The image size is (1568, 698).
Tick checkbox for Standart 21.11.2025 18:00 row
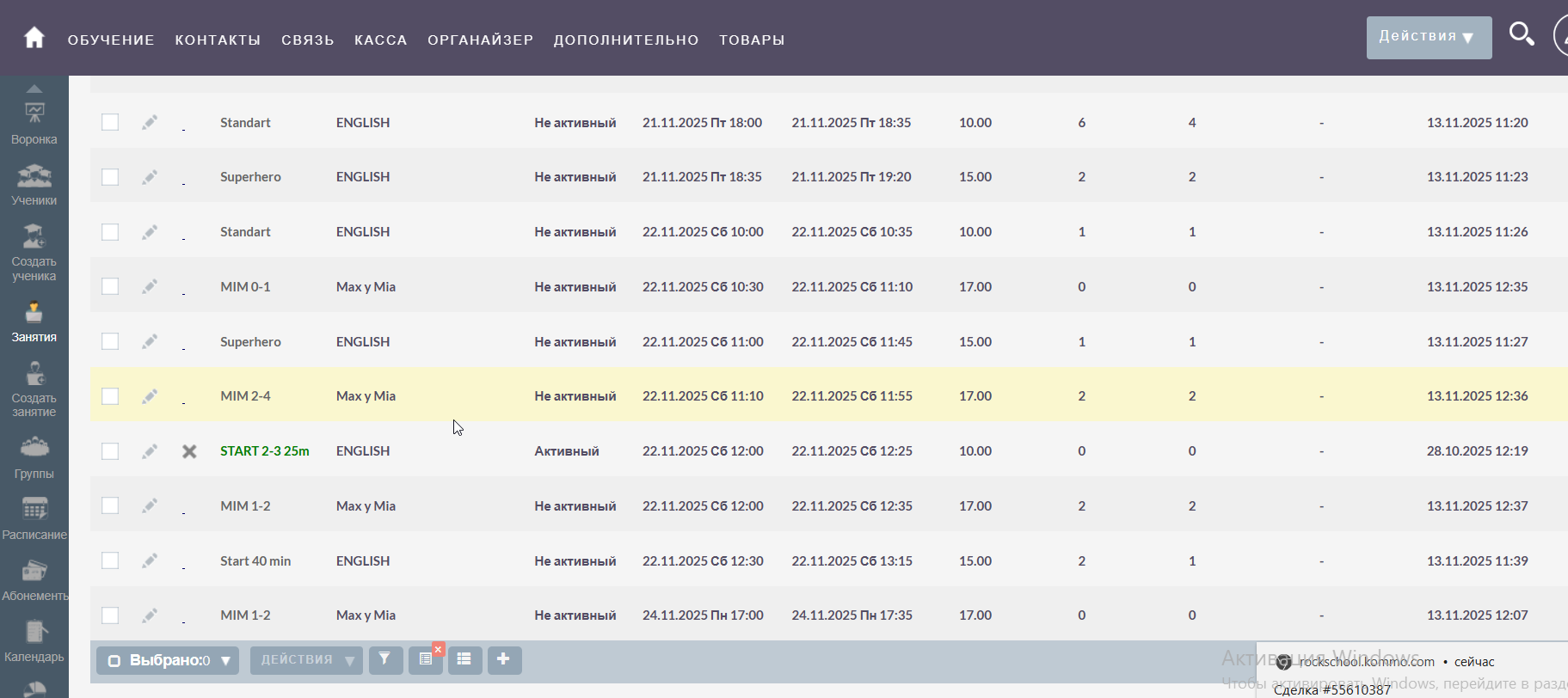pos(110,122)
